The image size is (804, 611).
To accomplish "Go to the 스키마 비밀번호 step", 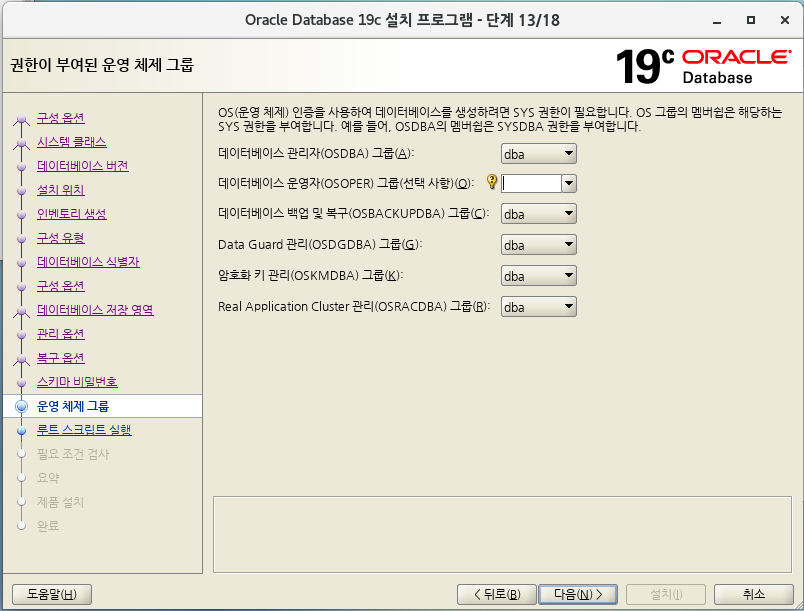I will (x=77, y=382).
